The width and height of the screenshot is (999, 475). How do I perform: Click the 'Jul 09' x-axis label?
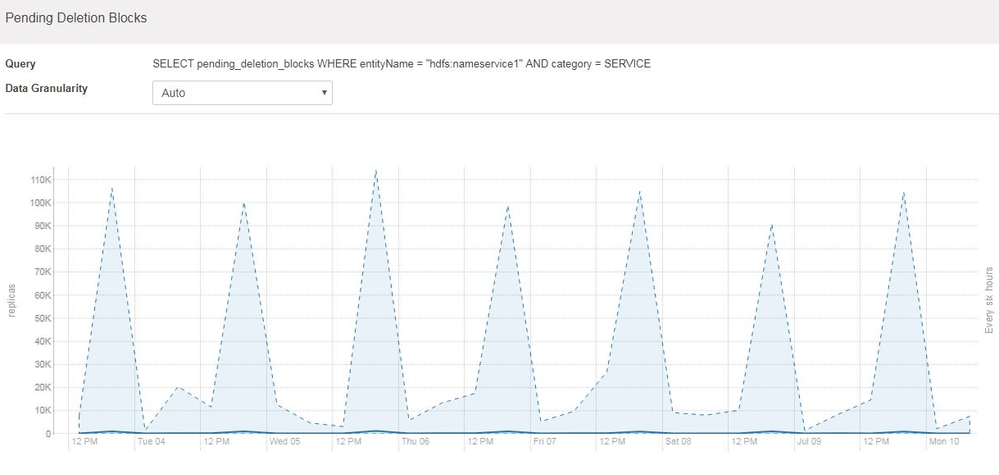[810, 441]
